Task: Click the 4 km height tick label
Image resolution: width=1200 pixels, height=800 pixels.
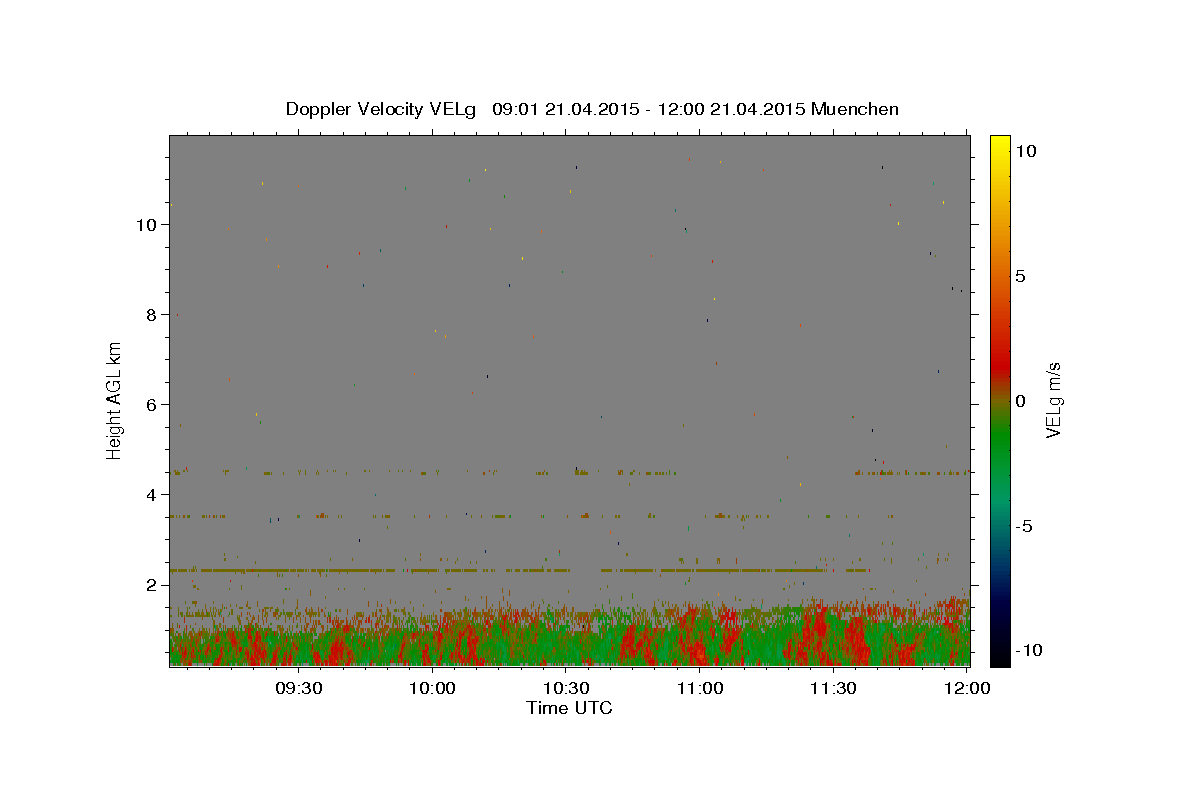Action: pos(151,494)
